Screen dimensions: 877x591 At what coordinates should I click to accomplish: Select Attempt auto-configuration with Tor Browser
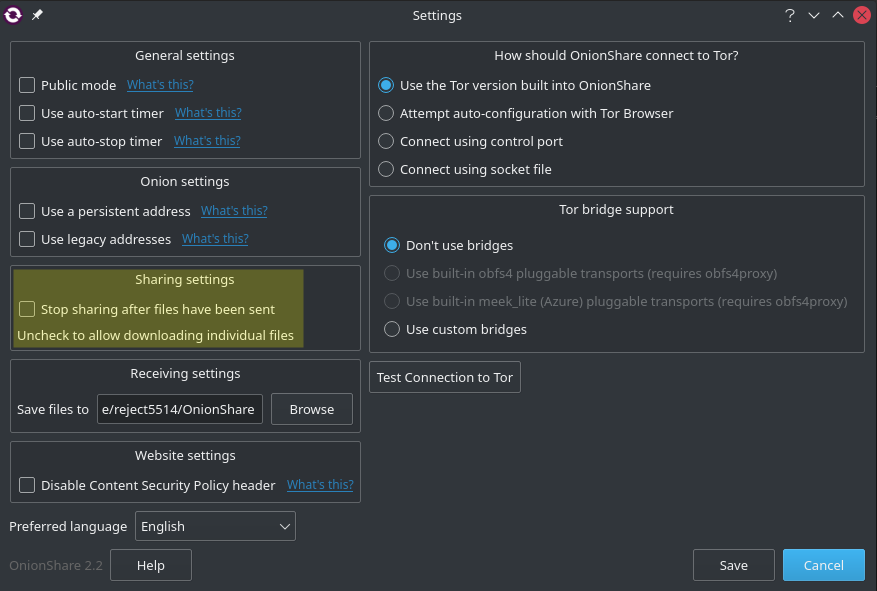(386, 113)
